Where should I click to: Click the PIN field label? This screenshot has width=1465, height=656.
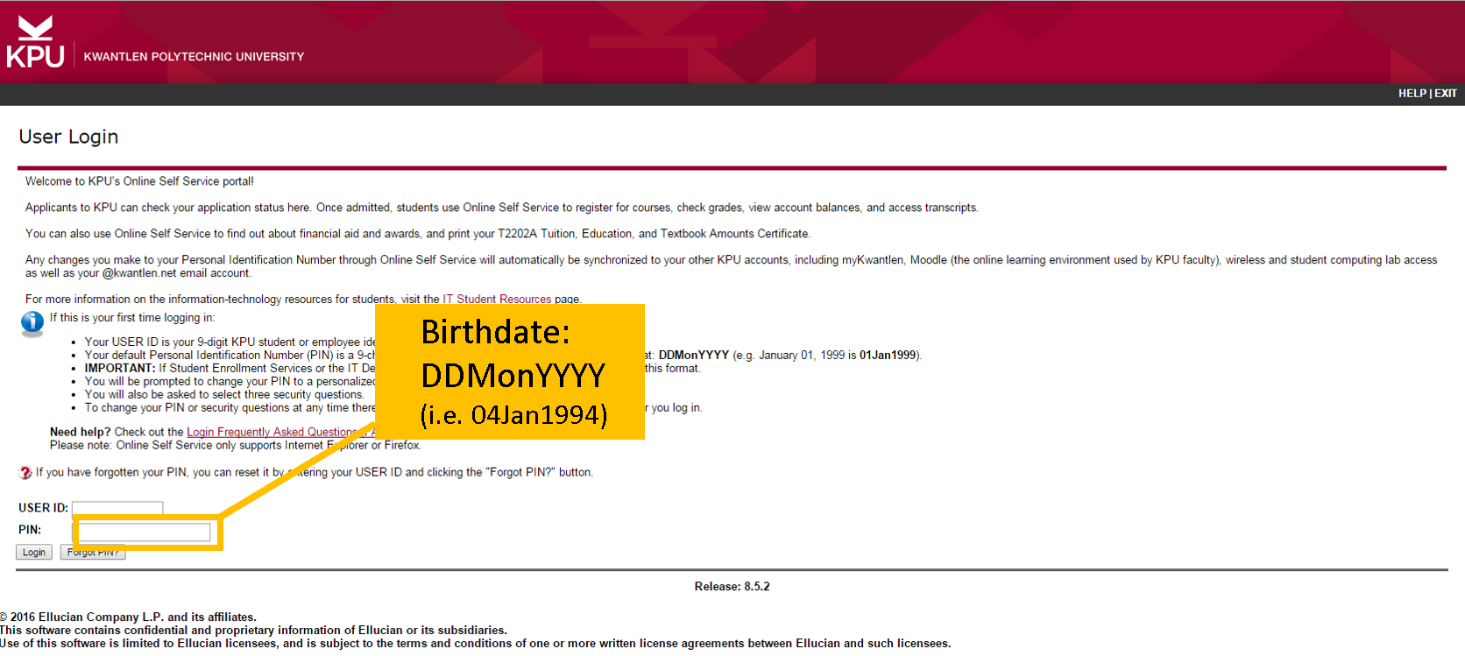(x=30, y=530)
